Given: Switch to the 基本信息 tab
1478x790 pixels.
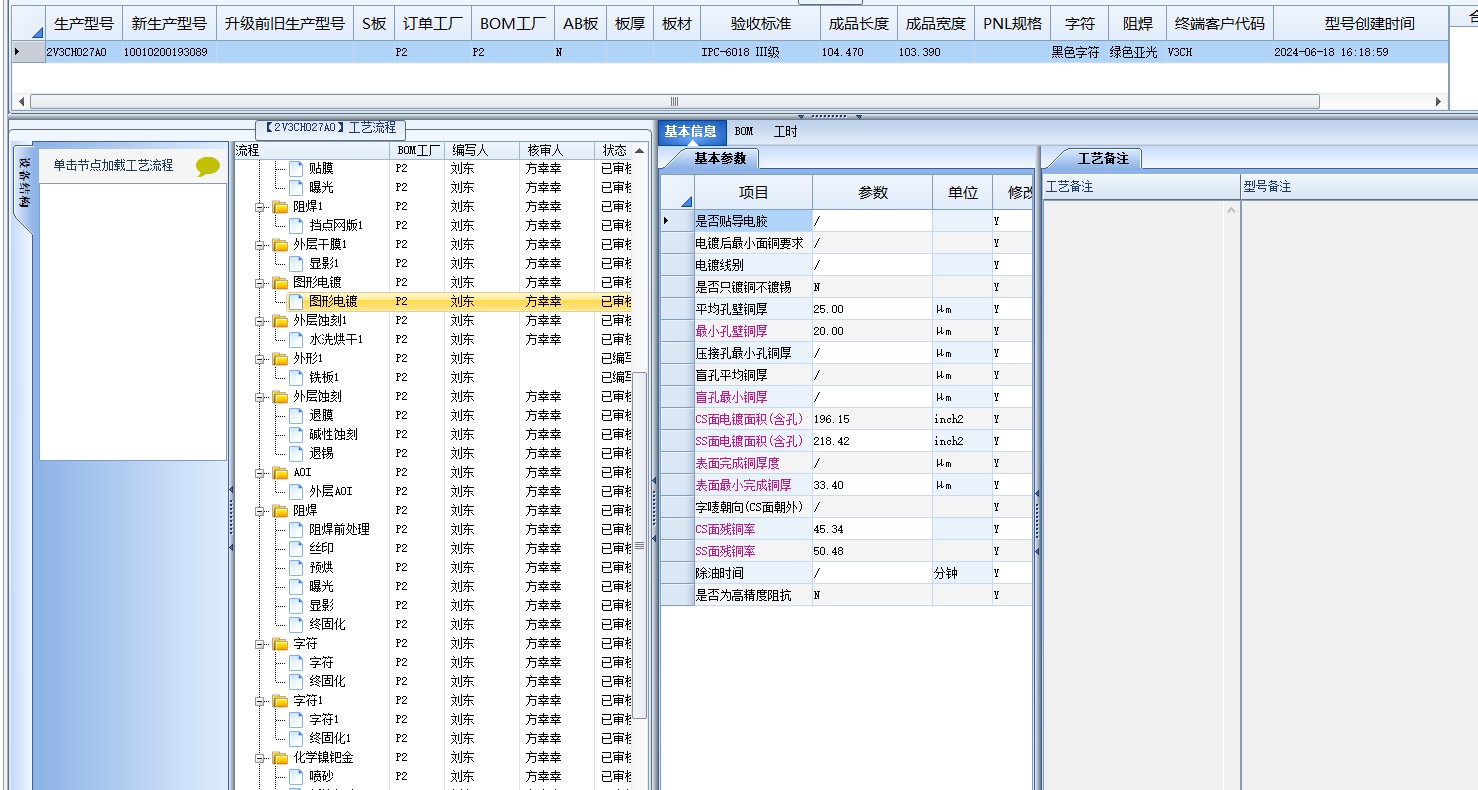Looking at the screenshot, I should point(691,131).
